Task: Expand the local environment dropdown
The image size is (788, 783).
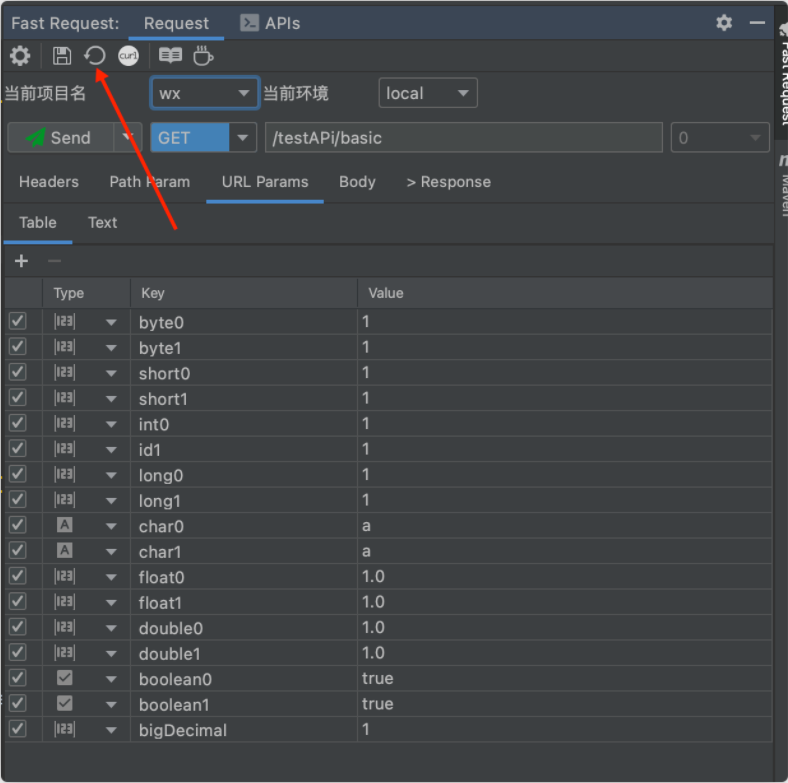Action: [x=428, y=94]
